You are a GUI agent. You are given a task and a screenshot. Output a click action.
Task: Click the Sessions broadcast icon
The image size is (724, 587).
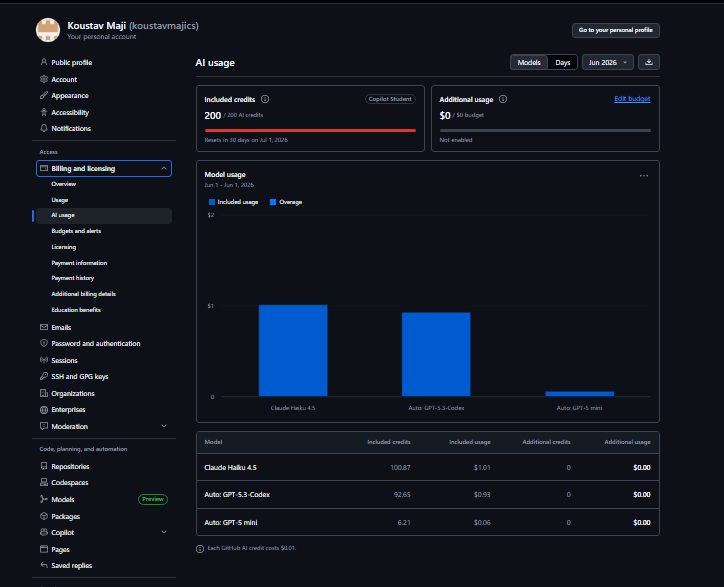[44, 360]
